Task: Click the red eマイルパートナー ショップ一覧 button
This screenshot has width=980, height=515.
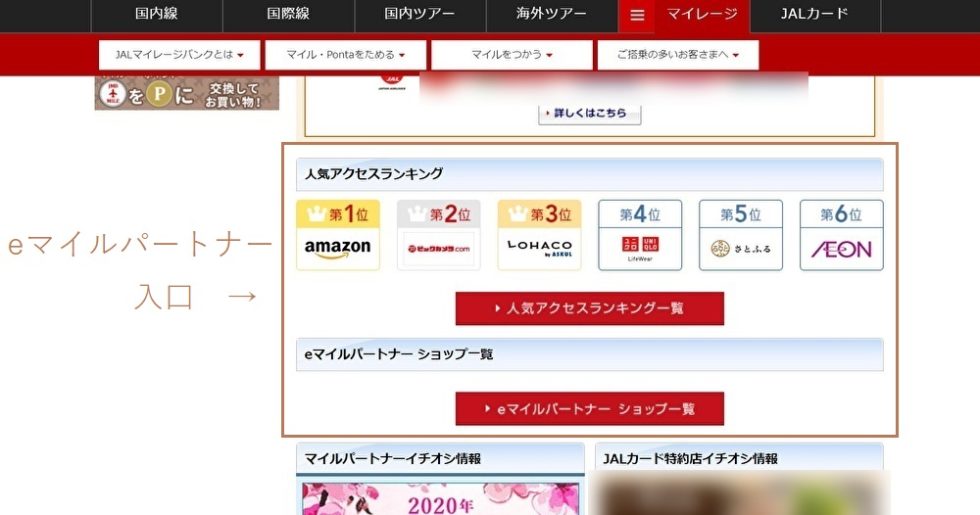Action: point(589,409)
